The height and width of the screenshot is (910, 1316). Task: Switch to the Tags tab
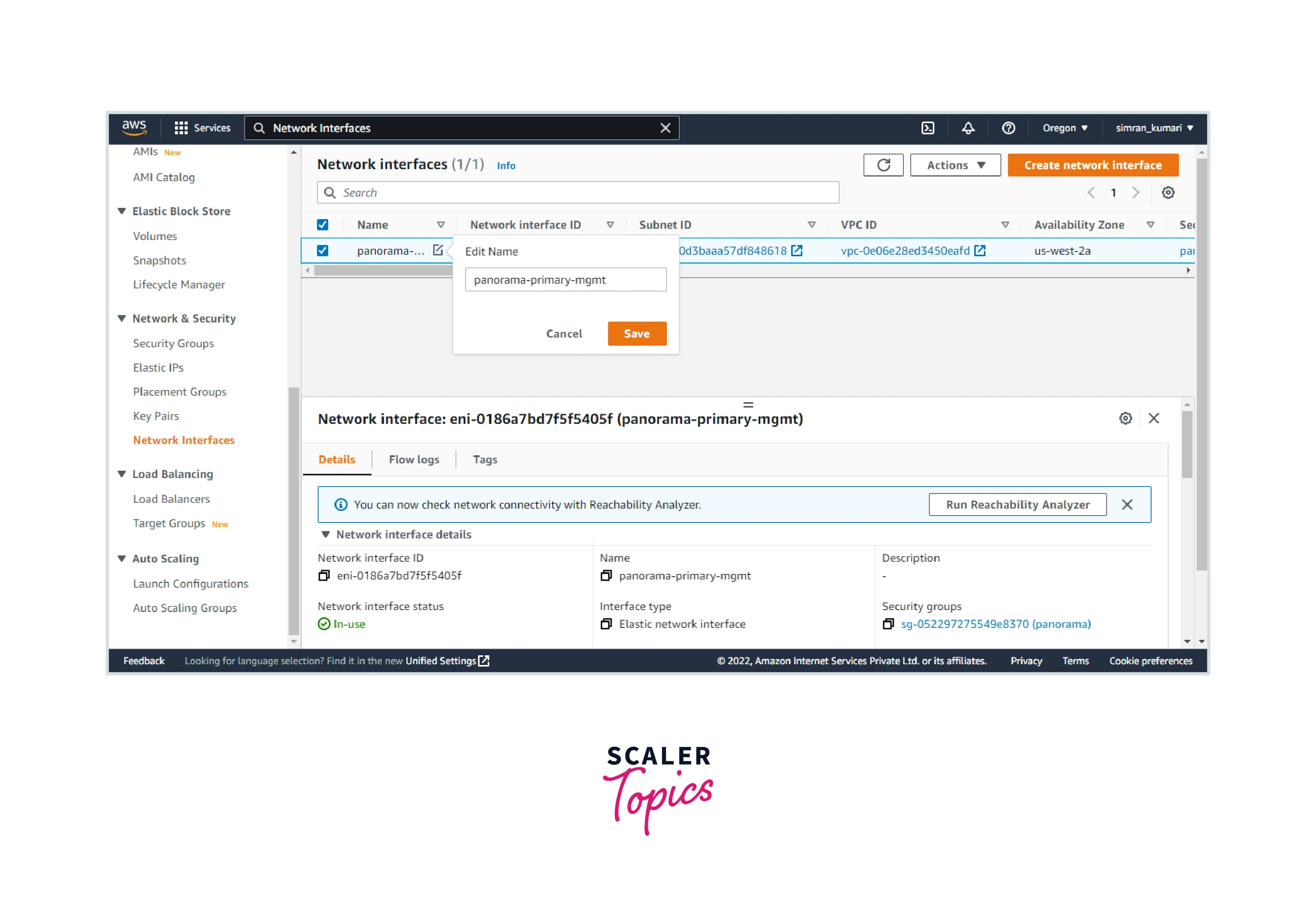point(485,459)
